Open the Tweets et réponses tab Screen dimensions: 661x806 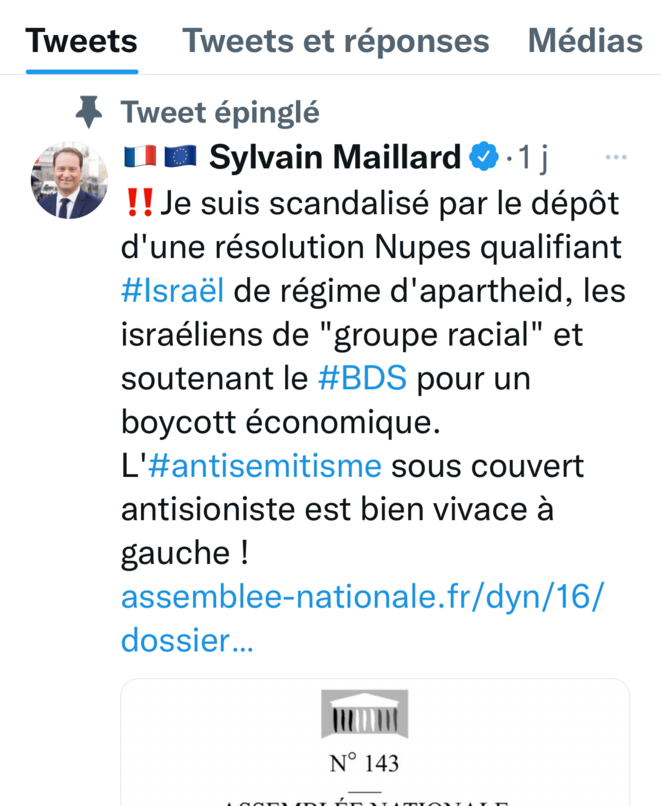pyautogui.click(x=336, y=41)
